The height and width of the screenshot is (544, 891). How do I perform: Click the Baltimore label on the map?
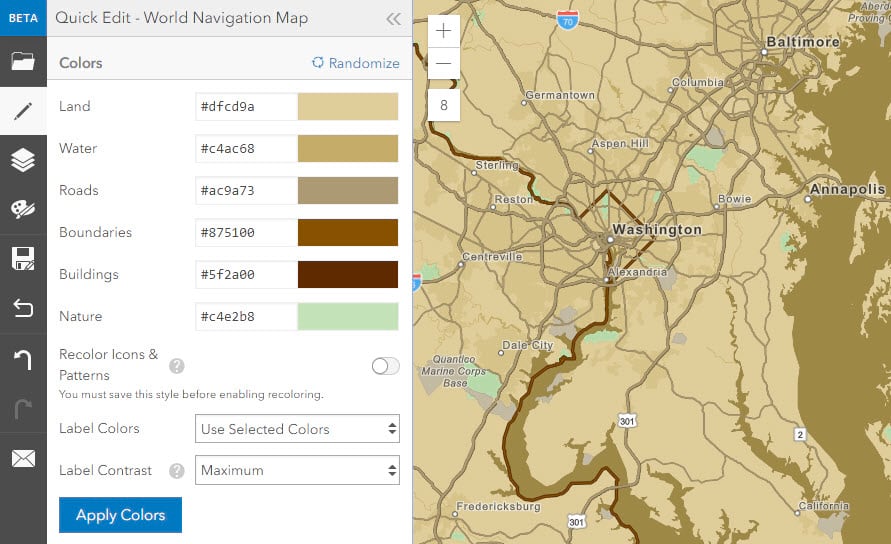tap(803, 41)
